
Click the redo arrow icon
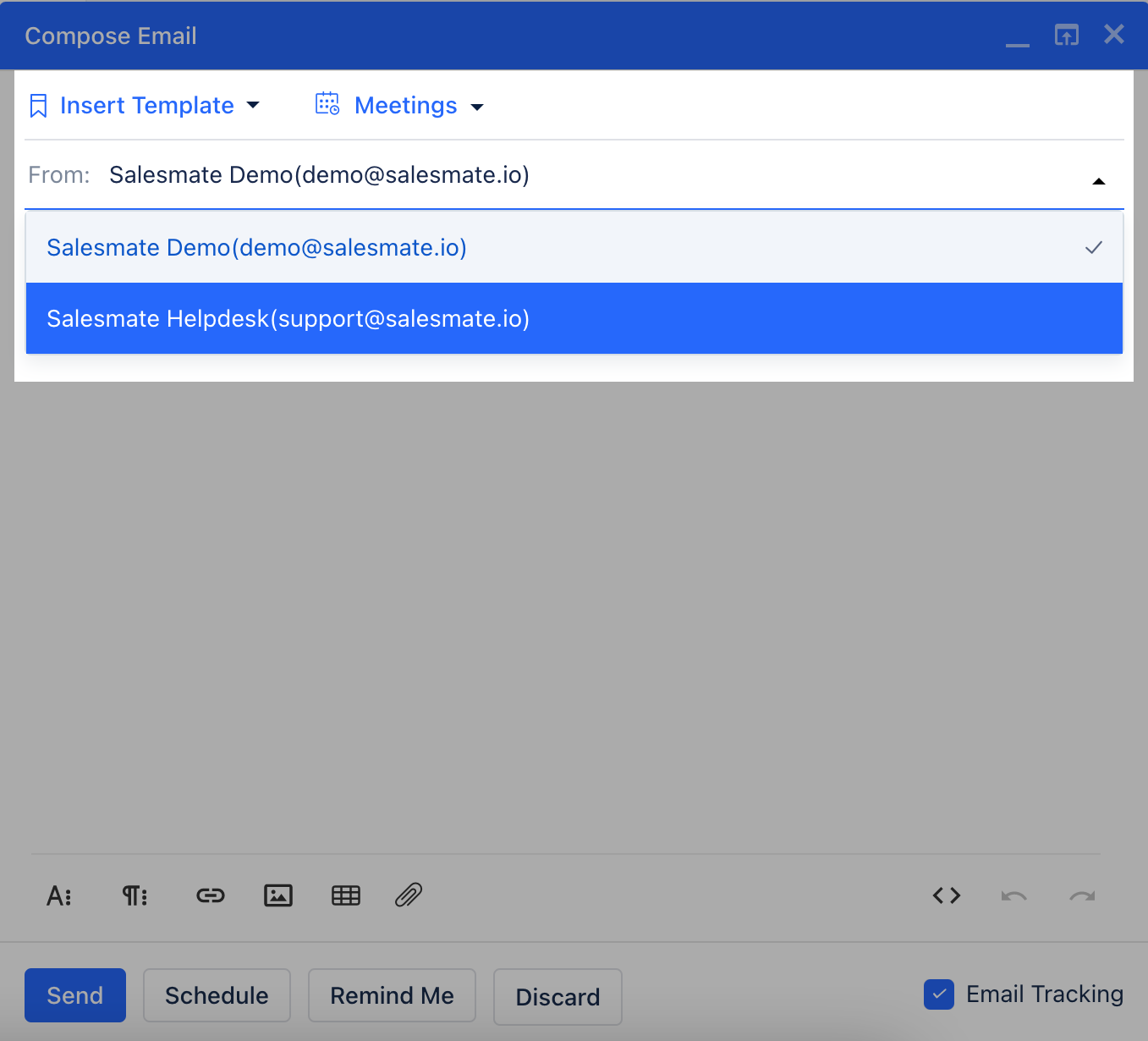[x=1082, y=895]
